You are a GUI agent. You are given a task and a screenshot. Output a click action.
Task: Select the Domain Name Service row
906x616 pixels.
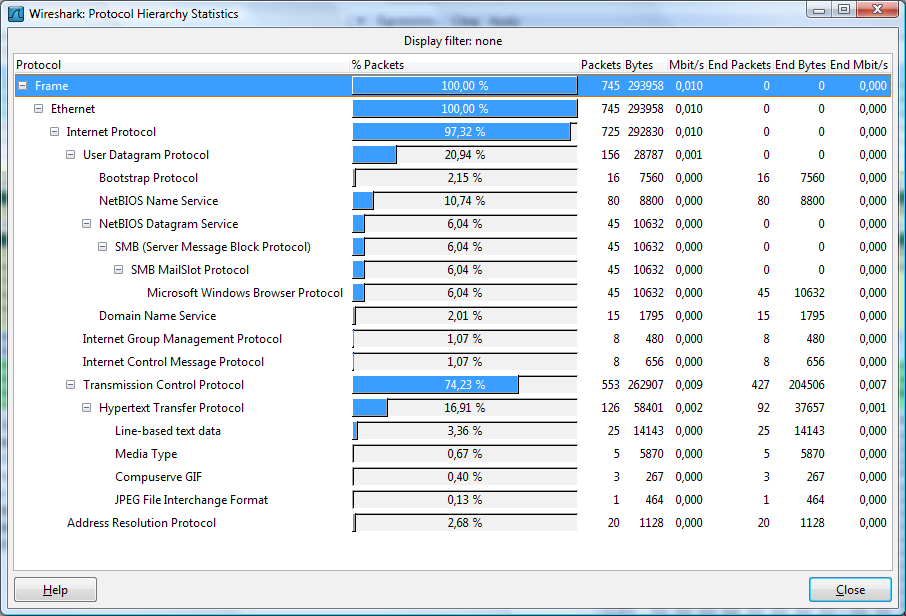pyautogui.click(x=452, y=316)
